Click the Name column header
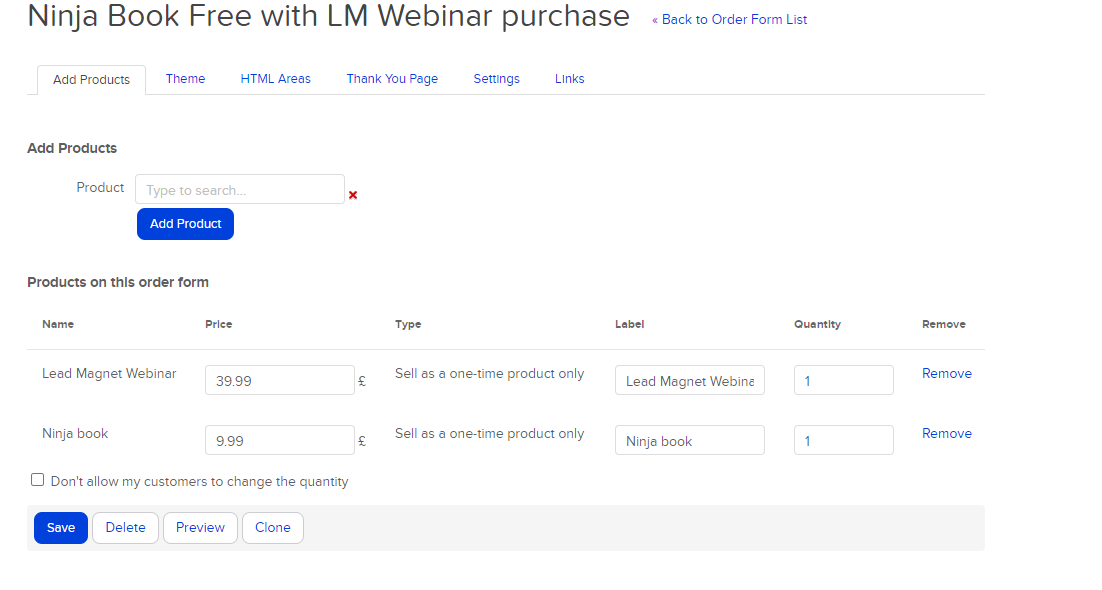The width and height of the screenshot is (1102, 590). 58,324
